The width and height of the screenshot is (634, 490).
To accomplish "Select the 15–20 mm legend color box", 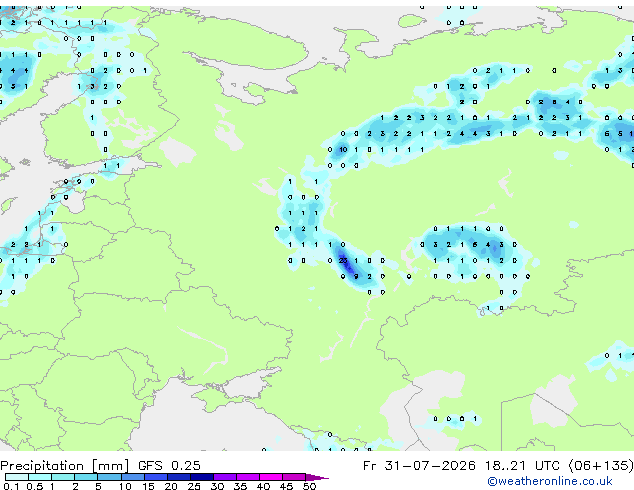I will (155, 477).
